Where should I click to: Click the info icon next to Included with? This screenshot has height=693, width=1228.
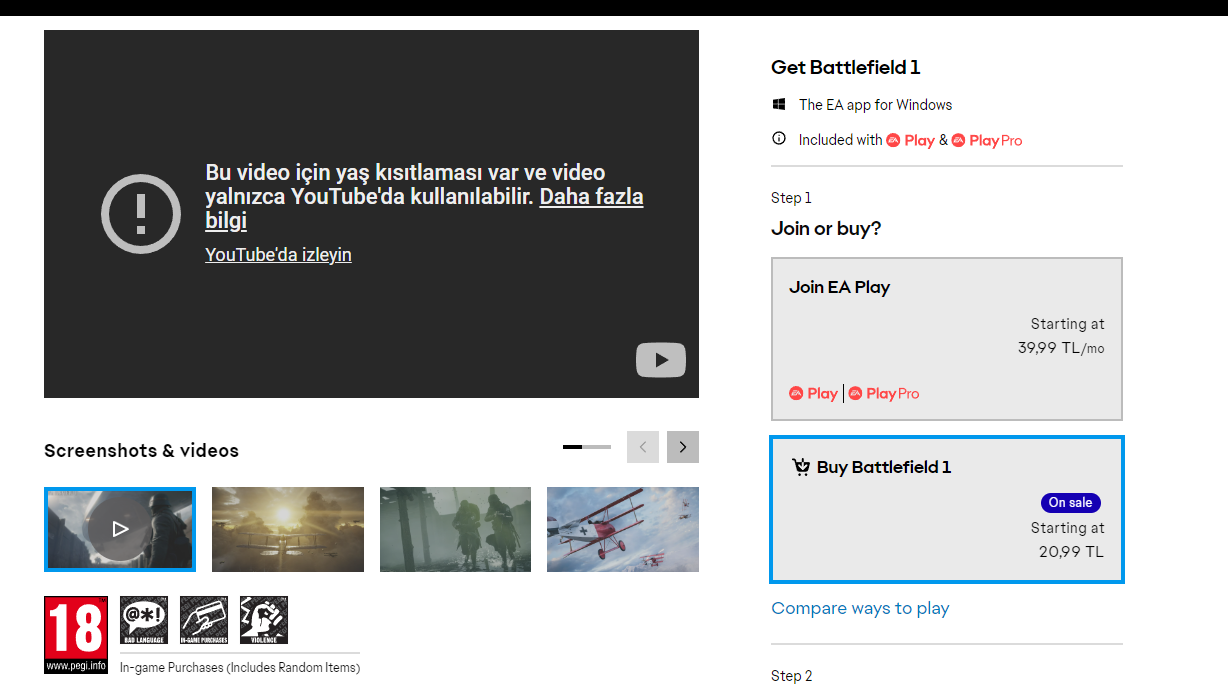point(779,139)
